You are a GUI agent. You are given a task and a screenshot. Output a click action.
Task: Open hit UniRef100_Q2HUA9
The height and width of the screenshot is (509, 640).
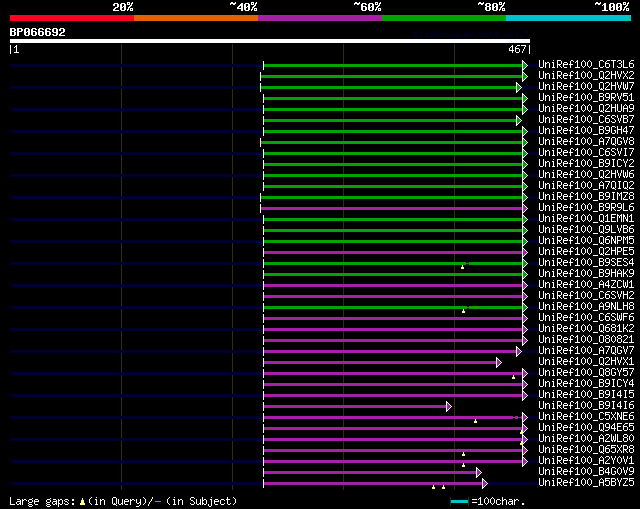coord(586,109)
